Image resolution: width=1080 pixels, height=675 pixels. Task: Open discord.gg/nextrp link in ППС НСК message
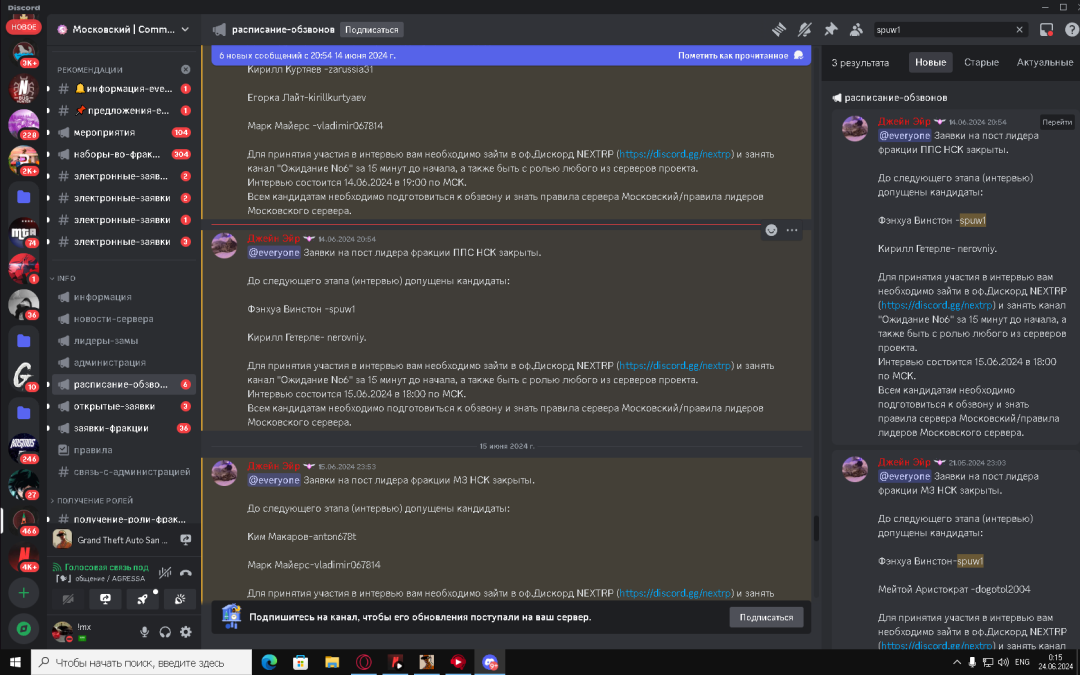pyautogui.click(x=675, y=366)
